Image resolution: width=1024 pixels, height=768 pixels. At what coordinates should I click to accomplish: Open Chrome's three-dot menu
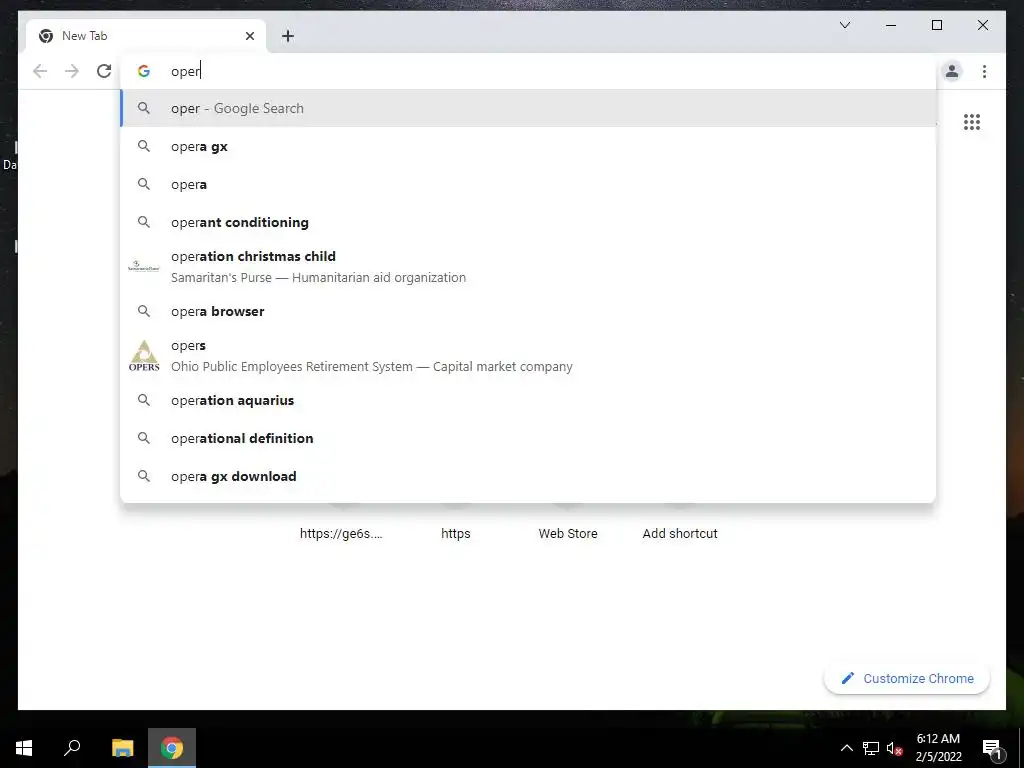coord(984,71)
